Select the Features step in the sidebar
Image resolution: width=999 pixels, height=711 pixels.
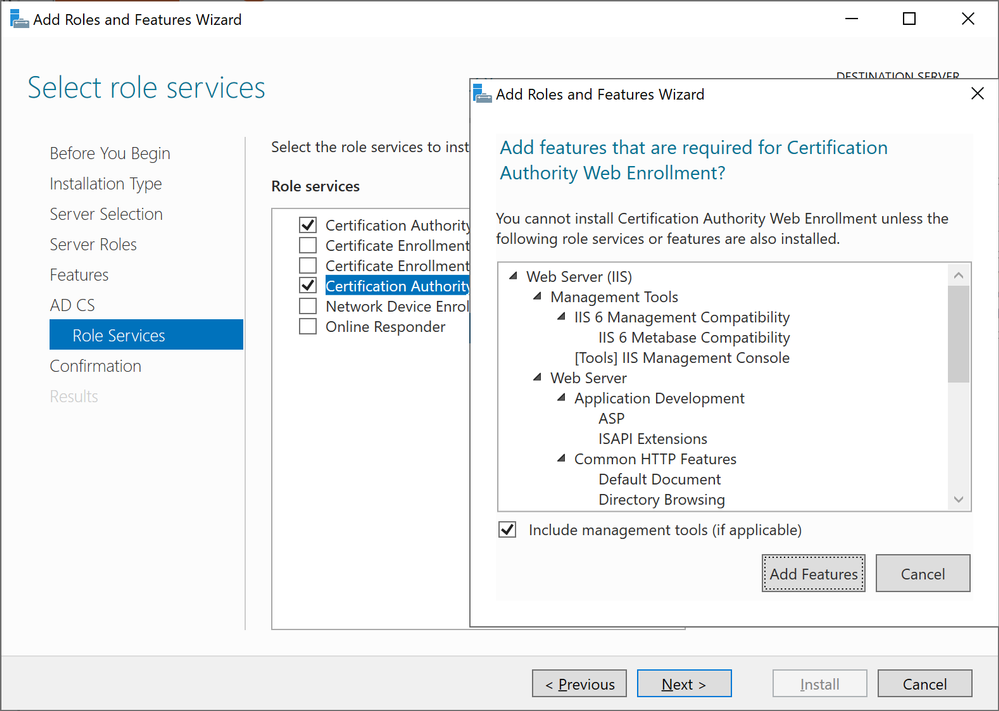click(x=79, y=274)
